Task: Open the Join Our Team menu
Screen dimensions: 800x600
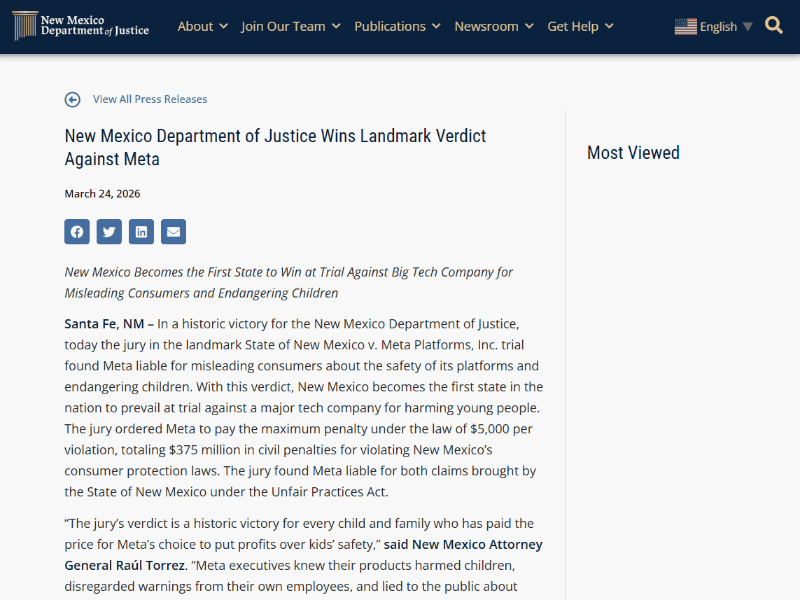Action: 284,26
